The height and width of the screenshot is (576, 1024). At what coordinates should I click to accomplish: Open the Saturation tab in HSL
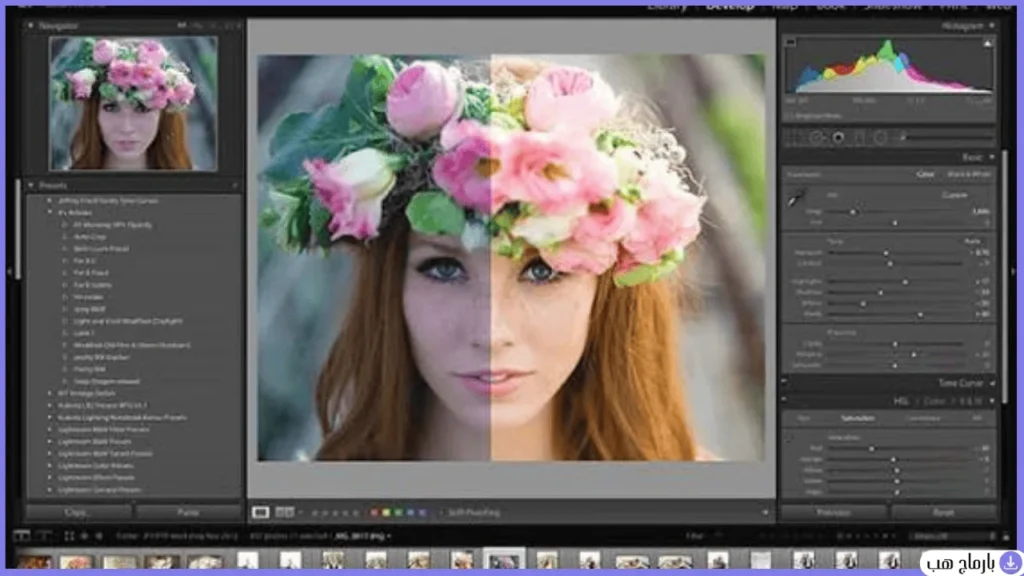point(857,418)
